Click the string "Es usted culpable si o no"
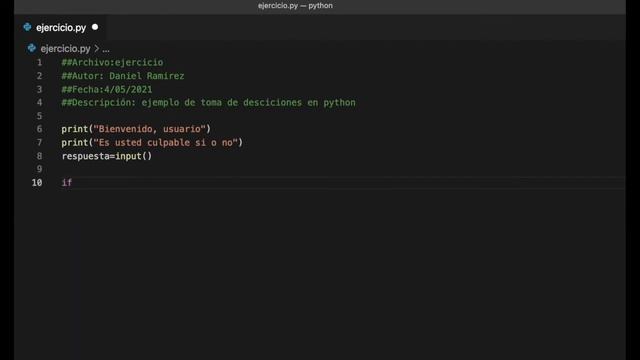This screenshot has width=640, height=360. pyautogui.click(x=165, y=142)
